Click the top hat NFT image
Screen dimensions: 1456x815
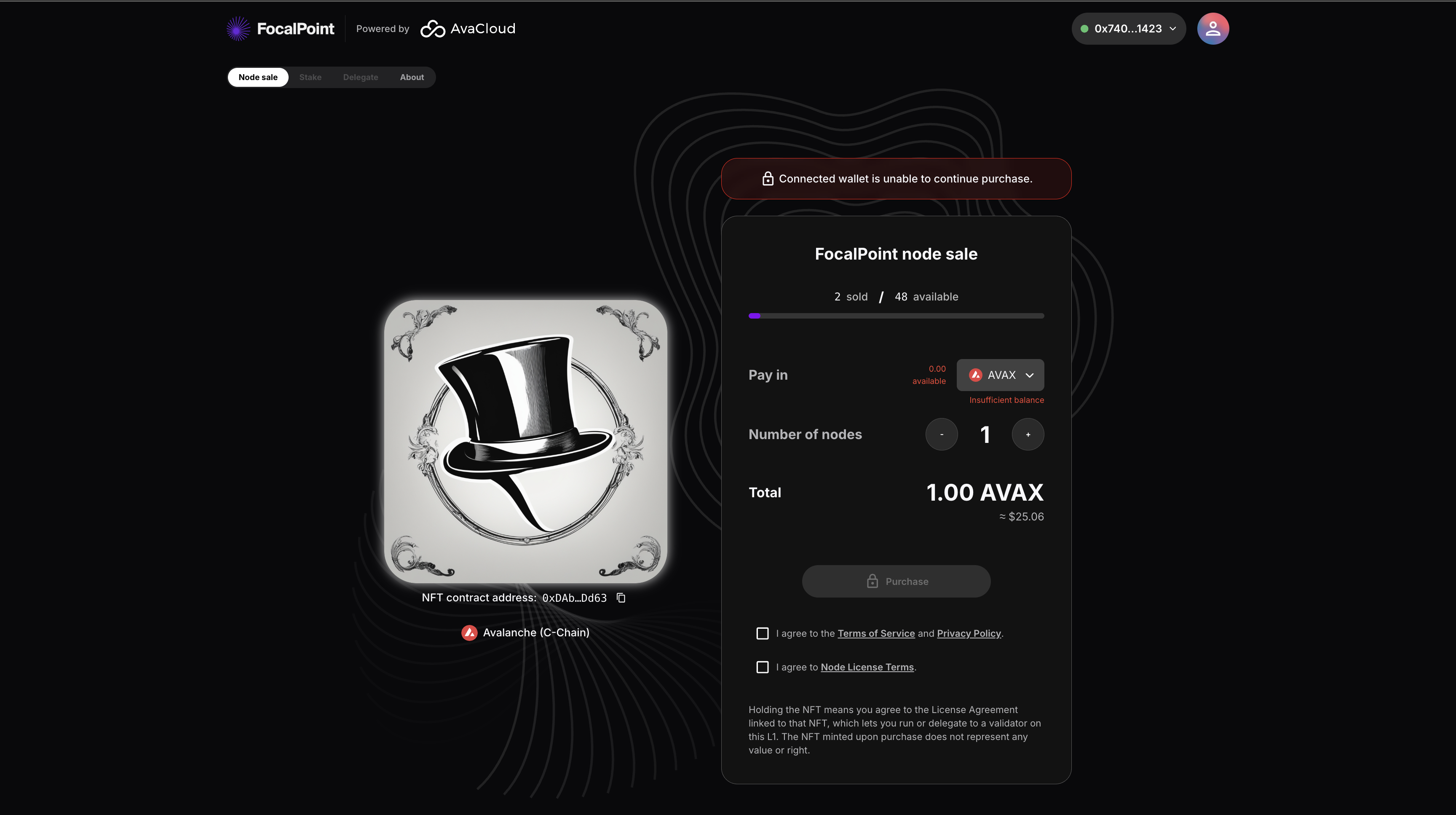point(526,441)
